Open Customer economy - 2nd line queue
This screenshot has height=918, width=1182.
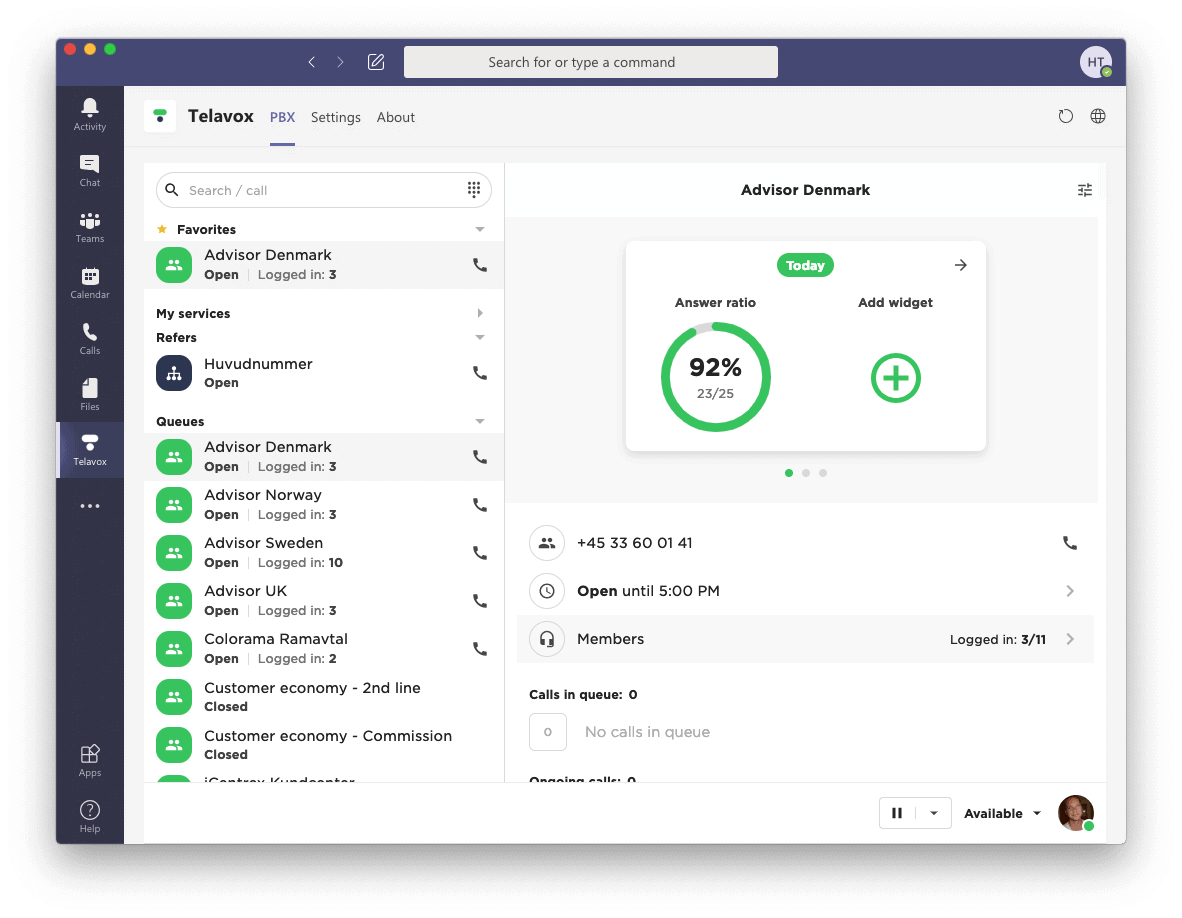pyautogui.click(x=323, y=696)
